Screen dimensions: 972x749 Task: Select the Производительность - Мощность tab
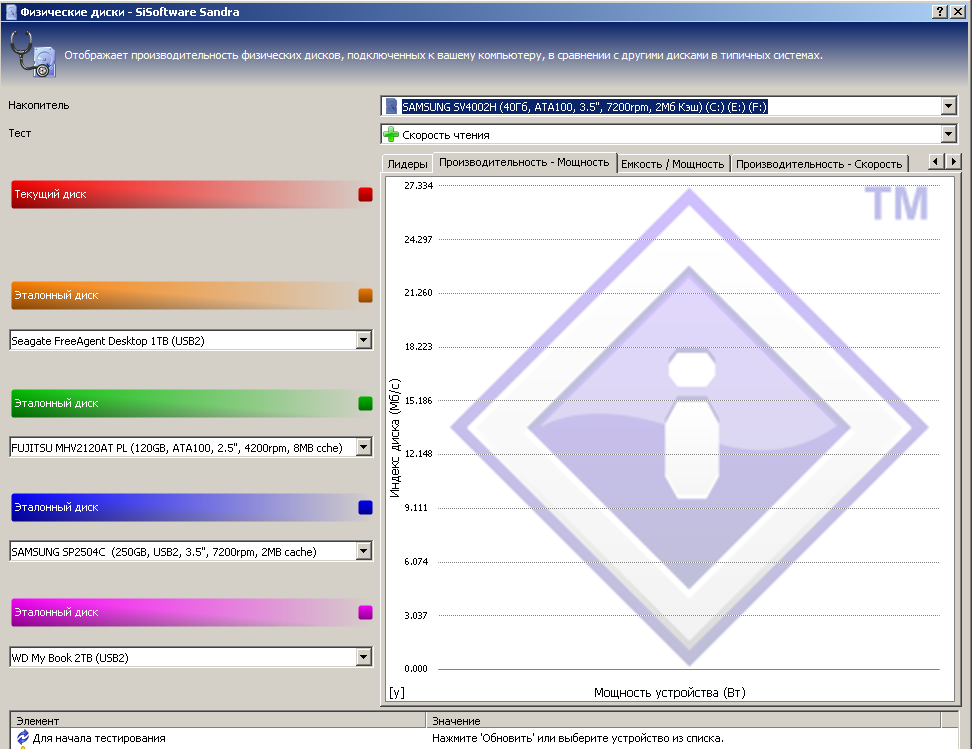pos(524,162)
